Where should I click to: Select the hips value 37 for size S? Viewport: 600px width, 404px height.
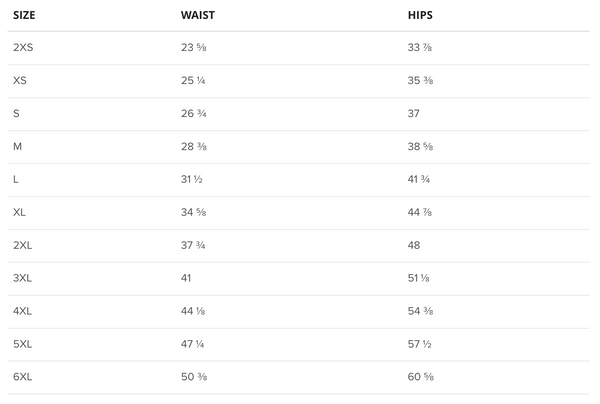[x=414, y=114]
